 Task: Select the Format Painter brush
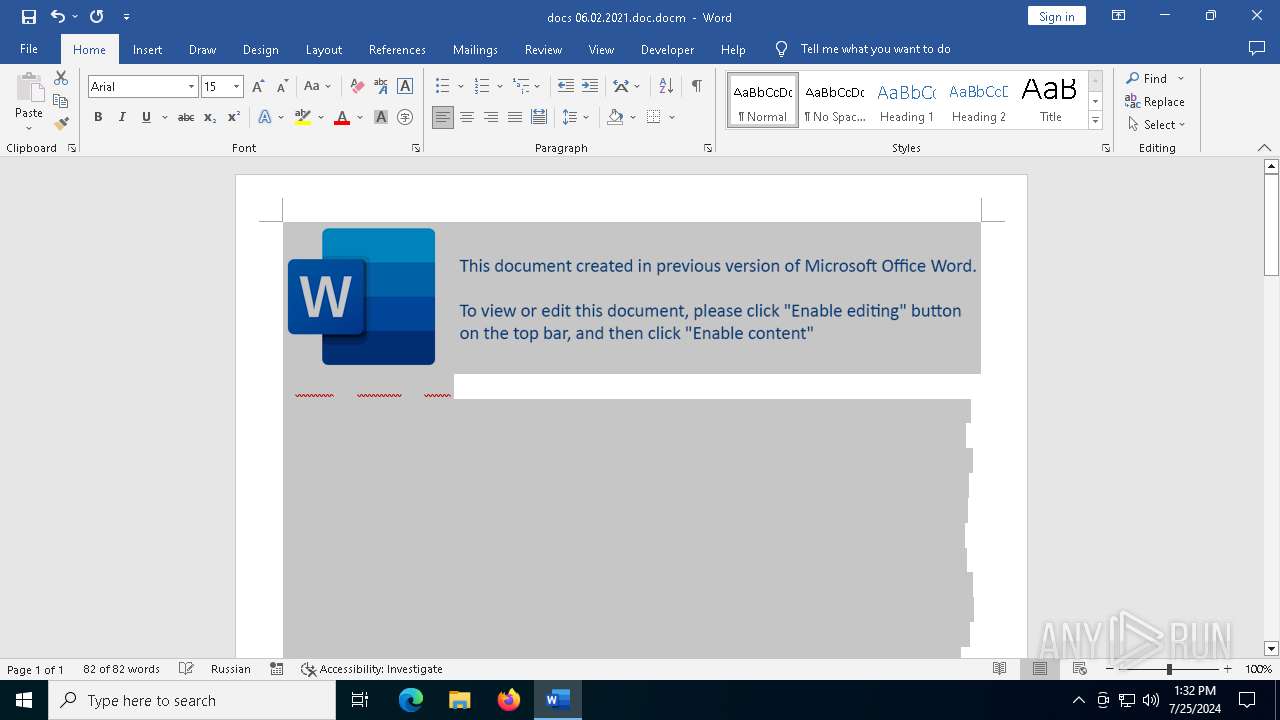pos(61,124)
